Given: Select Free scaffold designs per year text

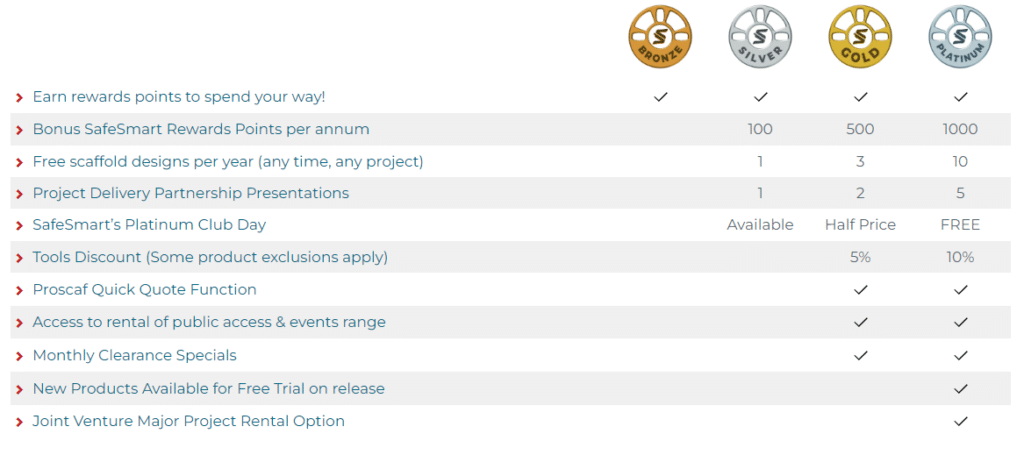Looking at the screenshot, I should coord(228,161).
